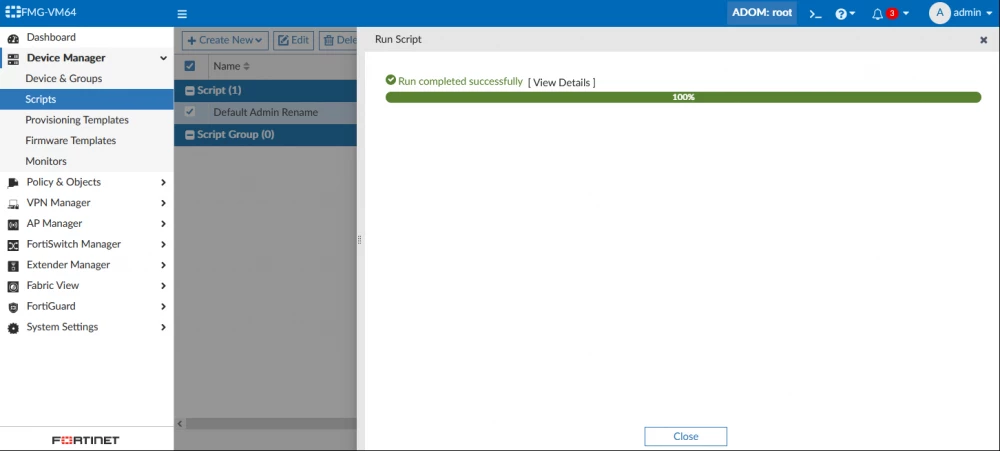Collapse the Script Group (0) section
Screen dimensions: 1000x451
pos(189,135)
